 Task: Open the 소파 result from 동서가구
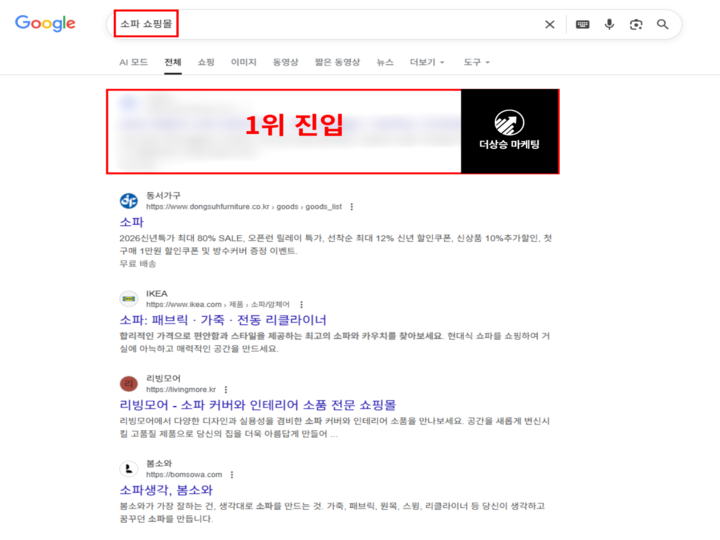point(131,222)
